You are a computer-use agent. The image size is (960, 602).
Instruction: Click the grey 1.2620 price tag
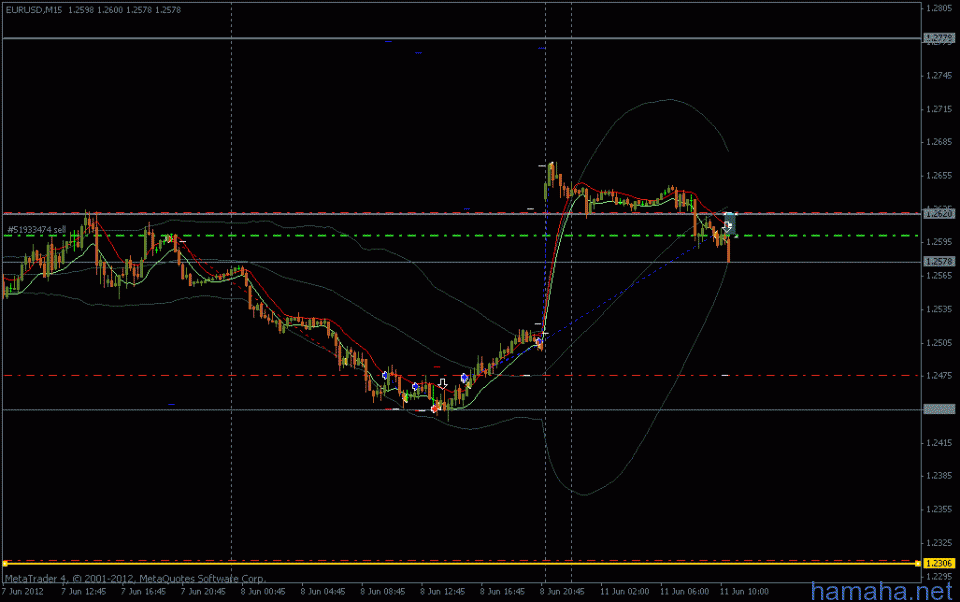click(938, 214)
